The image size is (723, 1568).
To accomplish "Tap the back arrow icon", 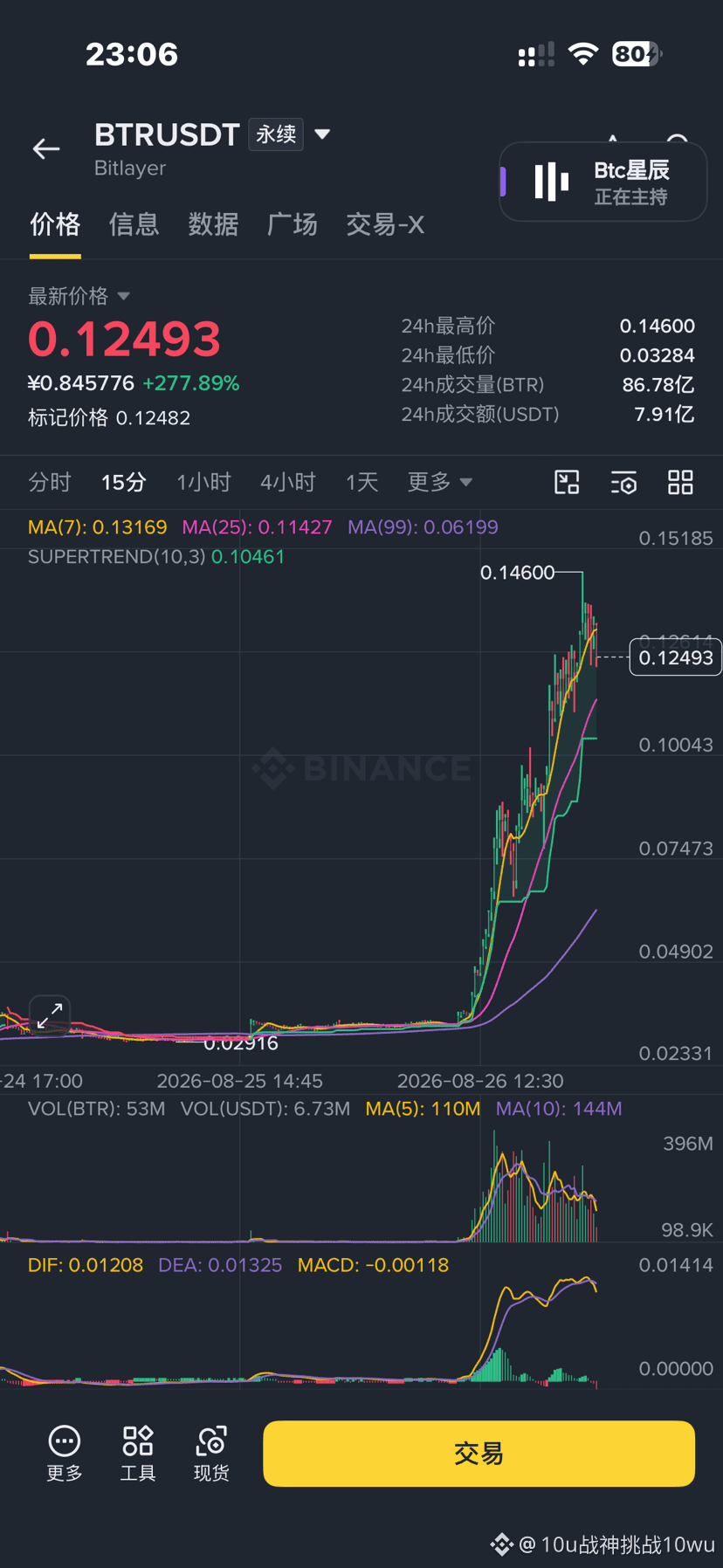I will click(x=46, y=149).
